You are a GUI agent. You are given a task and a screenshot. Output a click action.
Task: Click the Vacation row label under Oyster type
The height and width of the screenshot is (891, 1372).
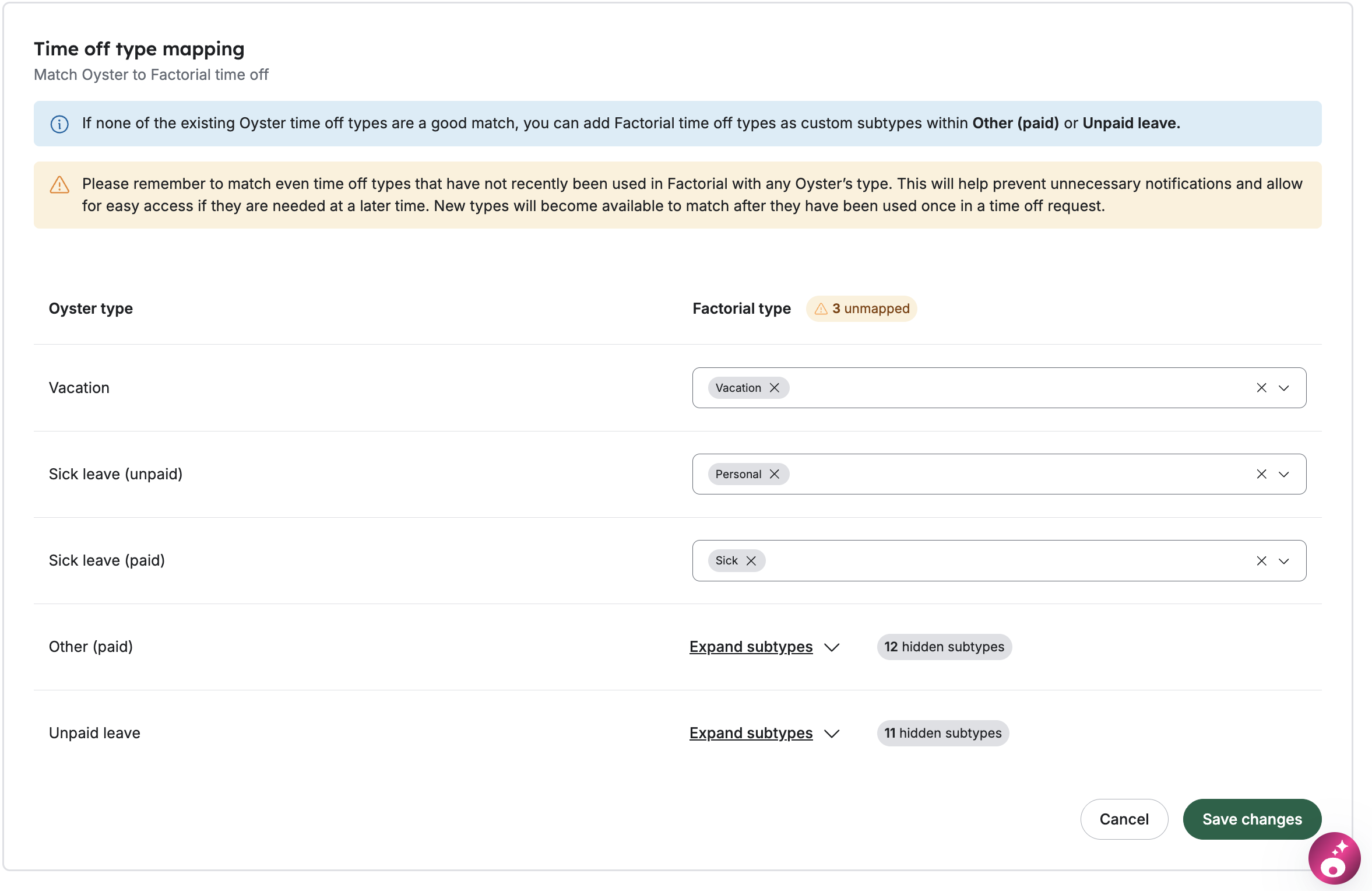tap(79, 388)
